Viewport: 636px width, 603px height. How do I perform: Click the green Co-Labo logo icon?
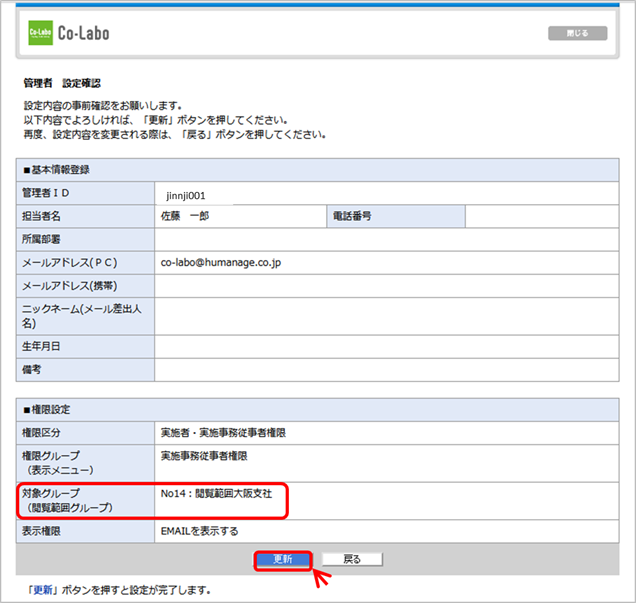pos(41,33)
